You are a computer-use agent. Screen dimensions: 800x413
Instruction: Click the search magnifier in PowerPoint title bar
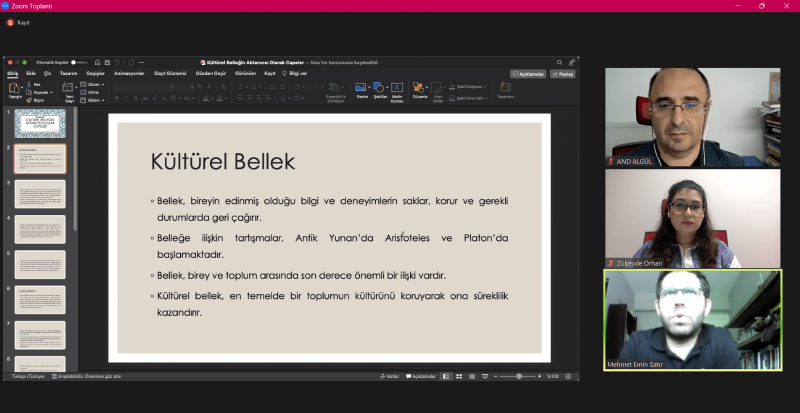[560, 62]
